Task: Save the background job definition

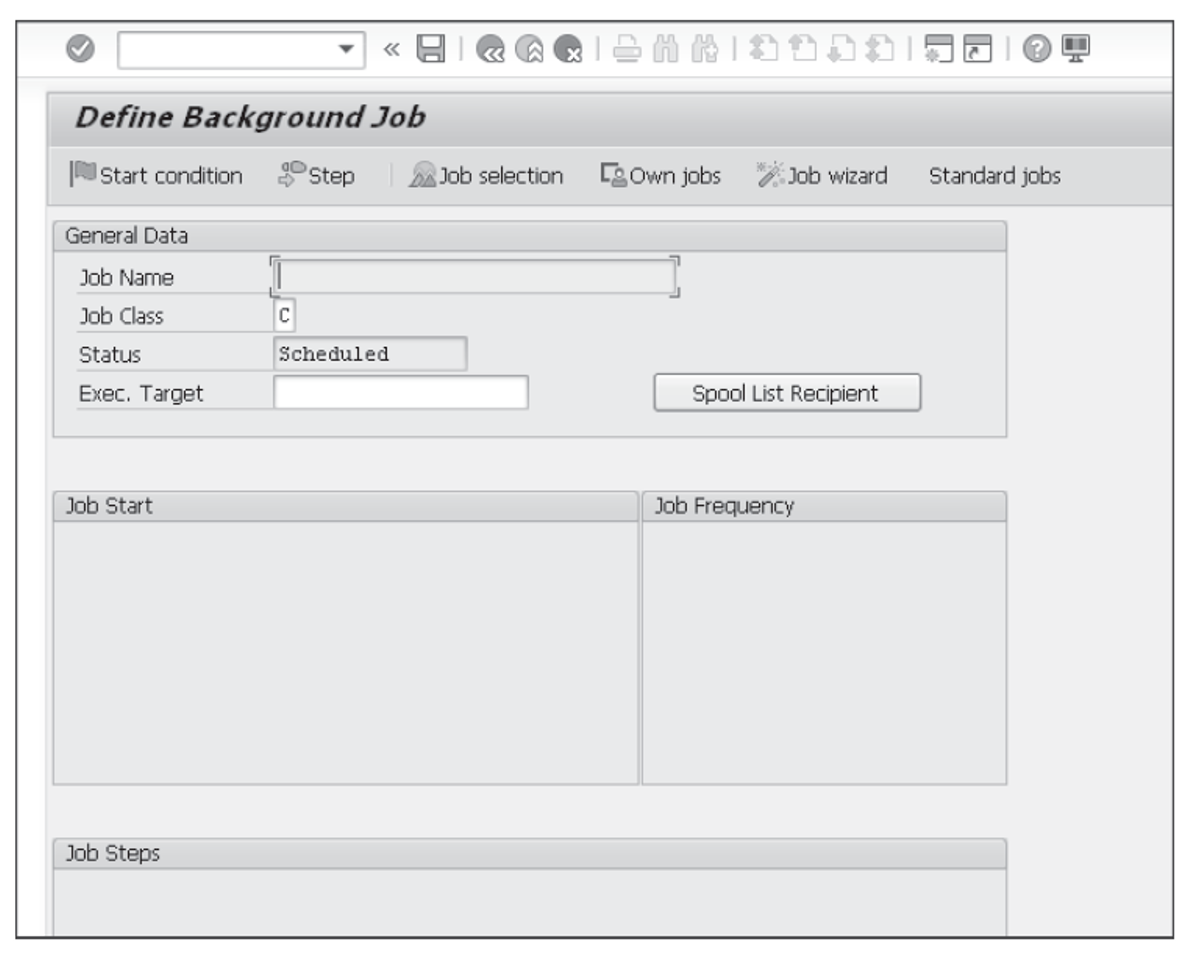Action: click(x=431, y=49)
